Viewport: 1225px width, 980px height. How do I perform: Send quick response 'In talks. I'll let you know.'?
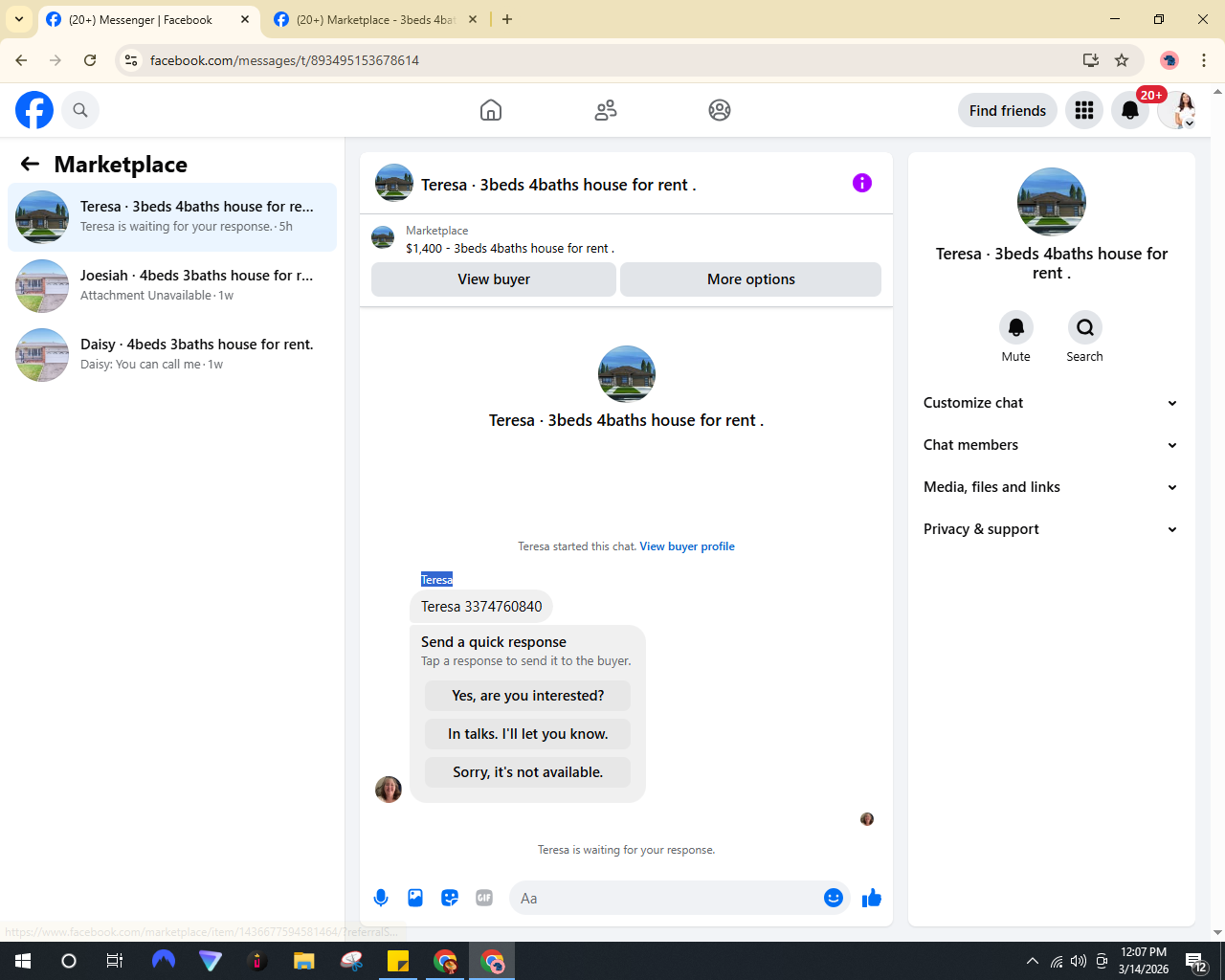coord(528,734)
